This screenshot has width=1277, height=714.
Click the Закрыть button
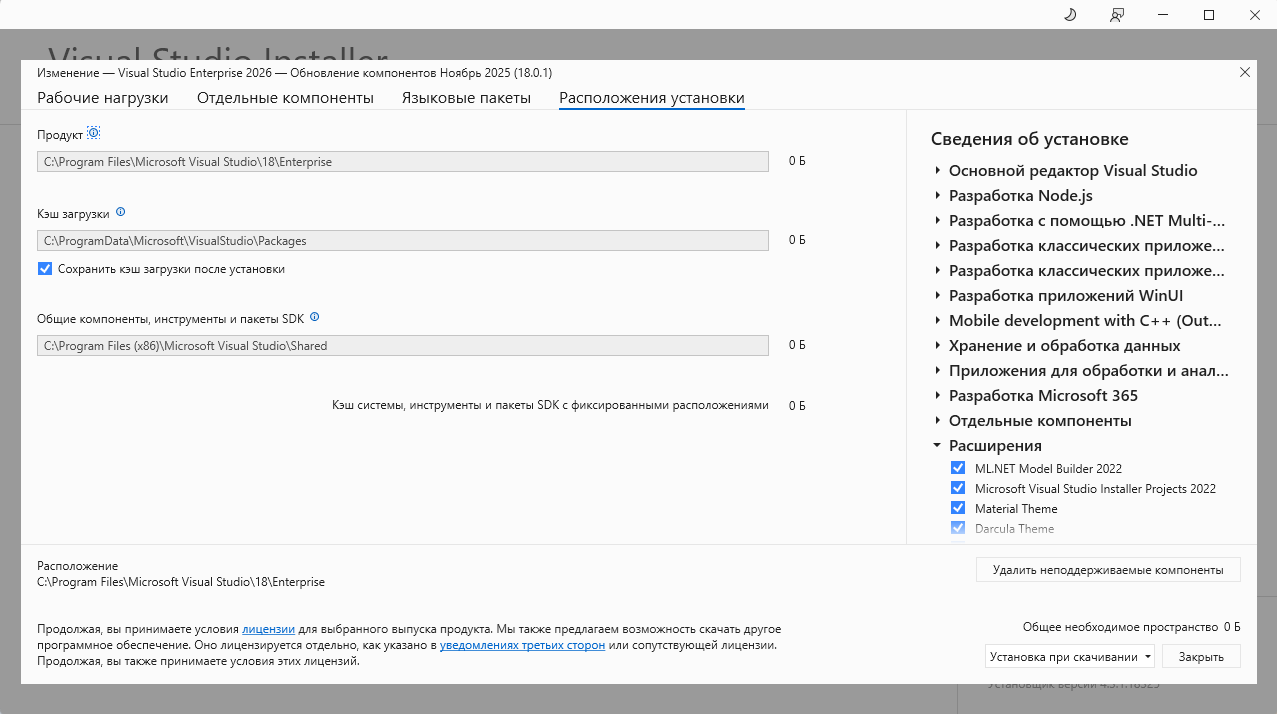click(1200, 657)
